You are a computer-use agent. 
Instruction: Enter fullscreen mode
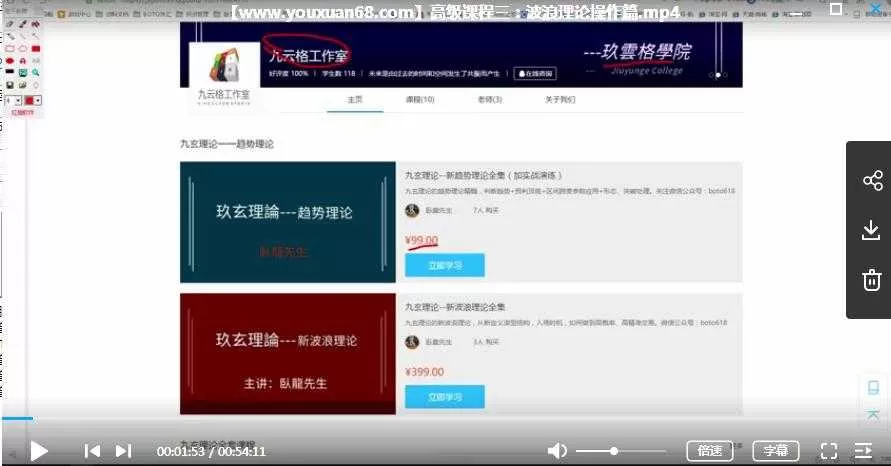[x=829, y=451]
